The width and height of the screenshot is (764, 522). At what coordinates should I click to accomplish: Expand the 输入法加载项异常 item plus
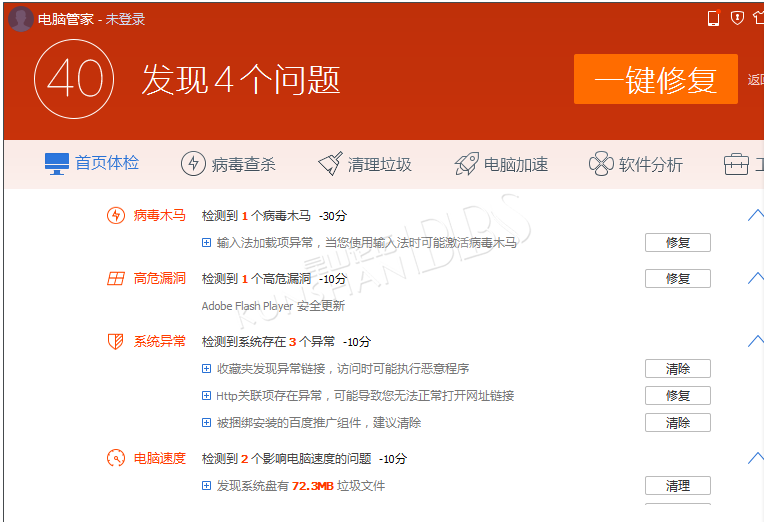(207, 242)
